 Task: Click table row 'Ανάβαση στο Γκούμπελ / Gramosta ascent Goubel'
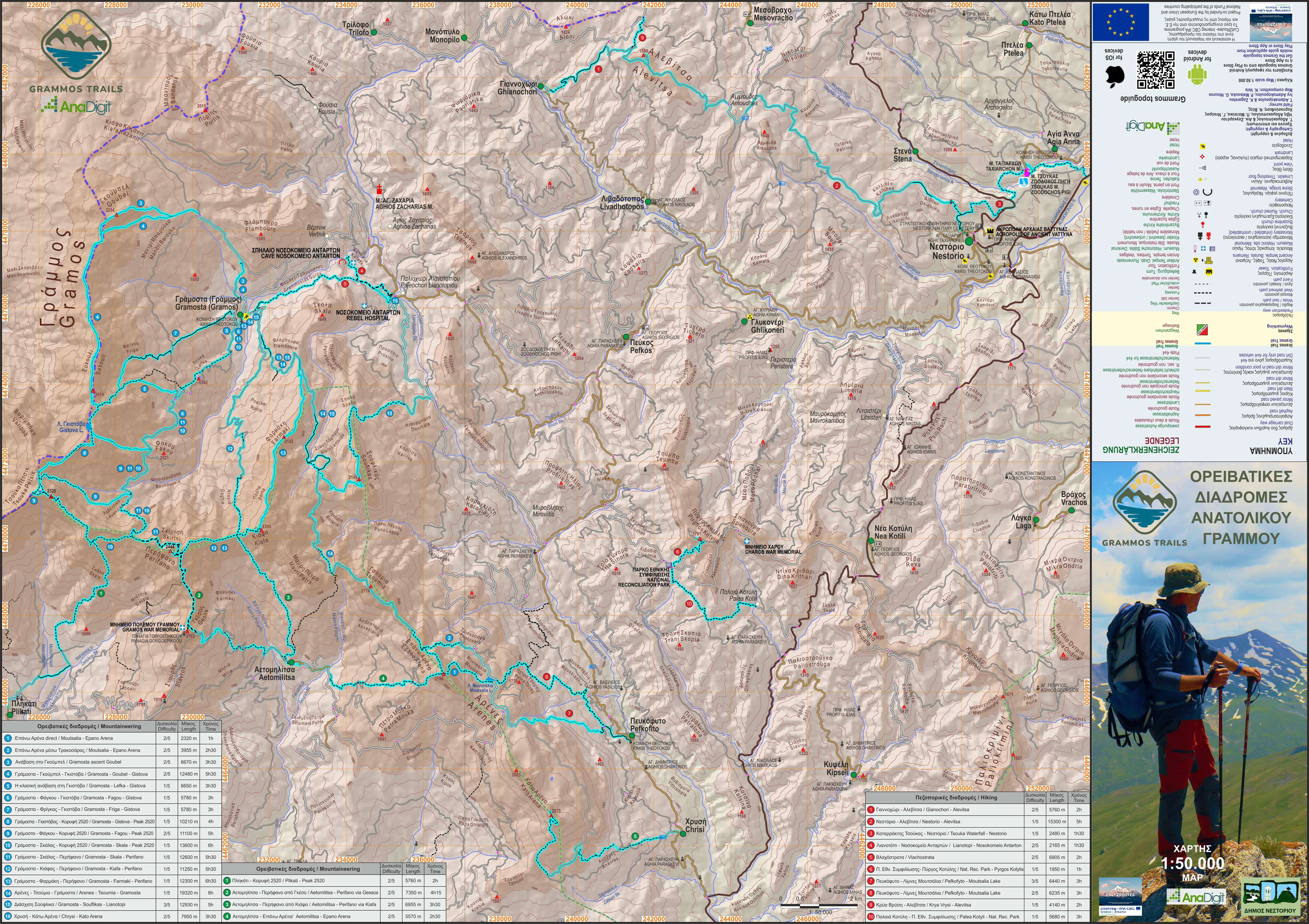tap(112, 762)
